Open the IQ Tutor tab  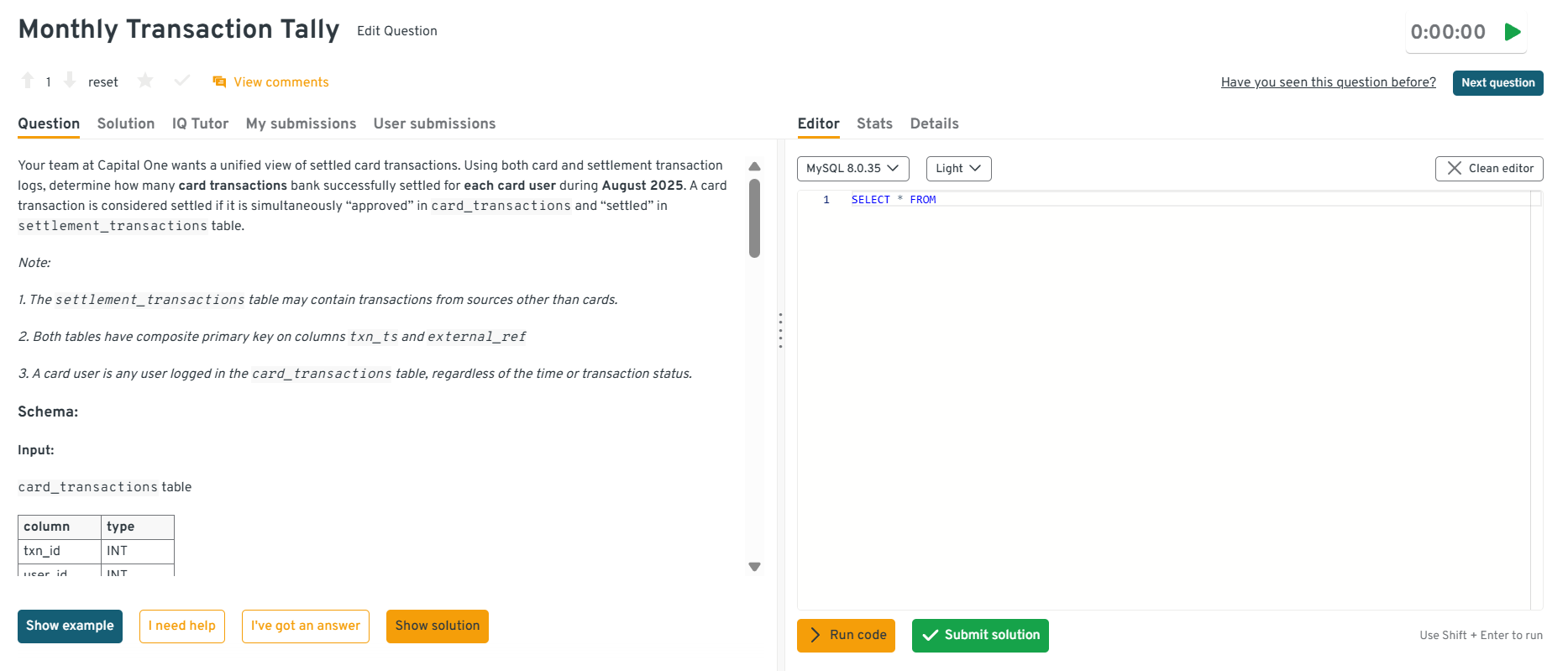(x=200, y=123)
